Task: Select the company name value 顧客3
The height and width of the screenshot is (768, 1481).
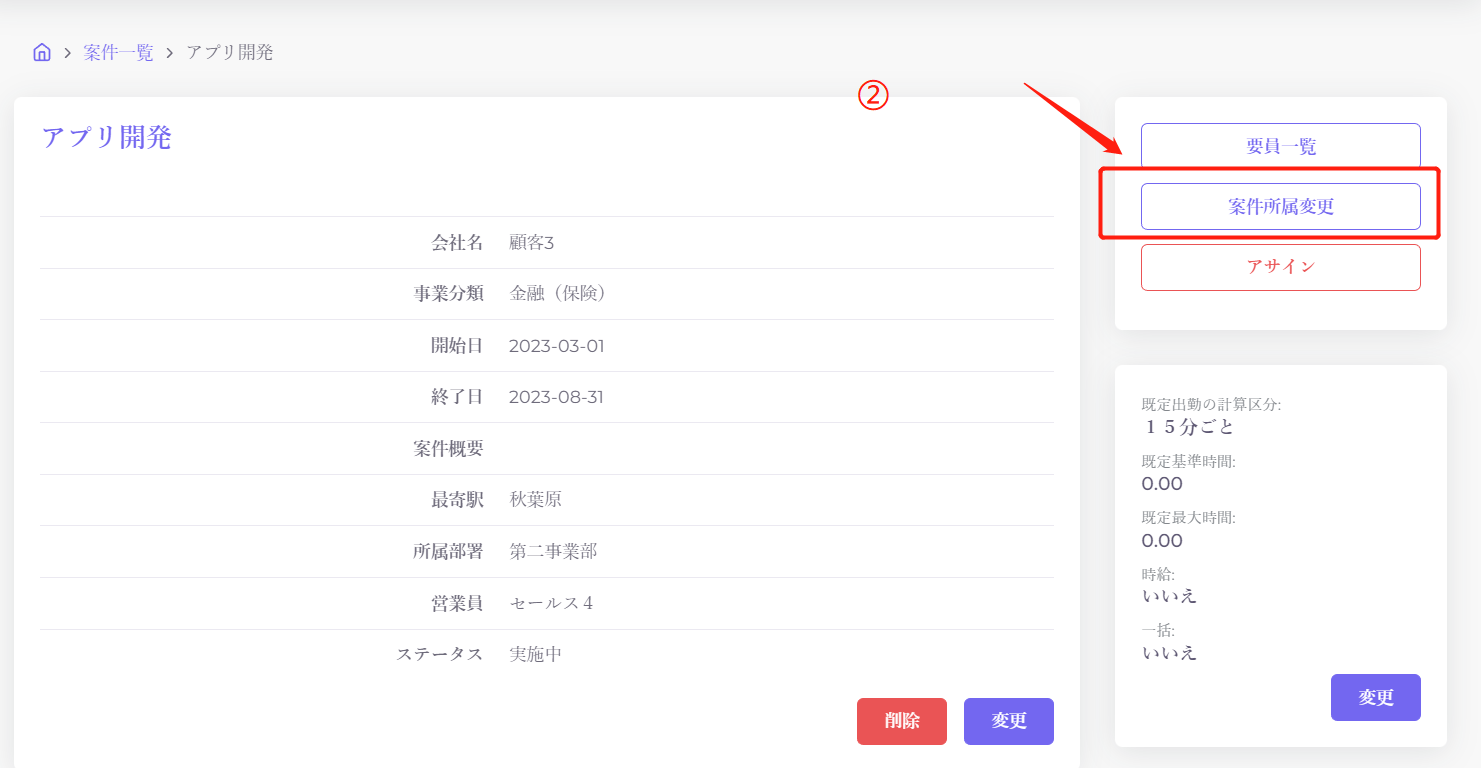Action: (x=531, y=243)
